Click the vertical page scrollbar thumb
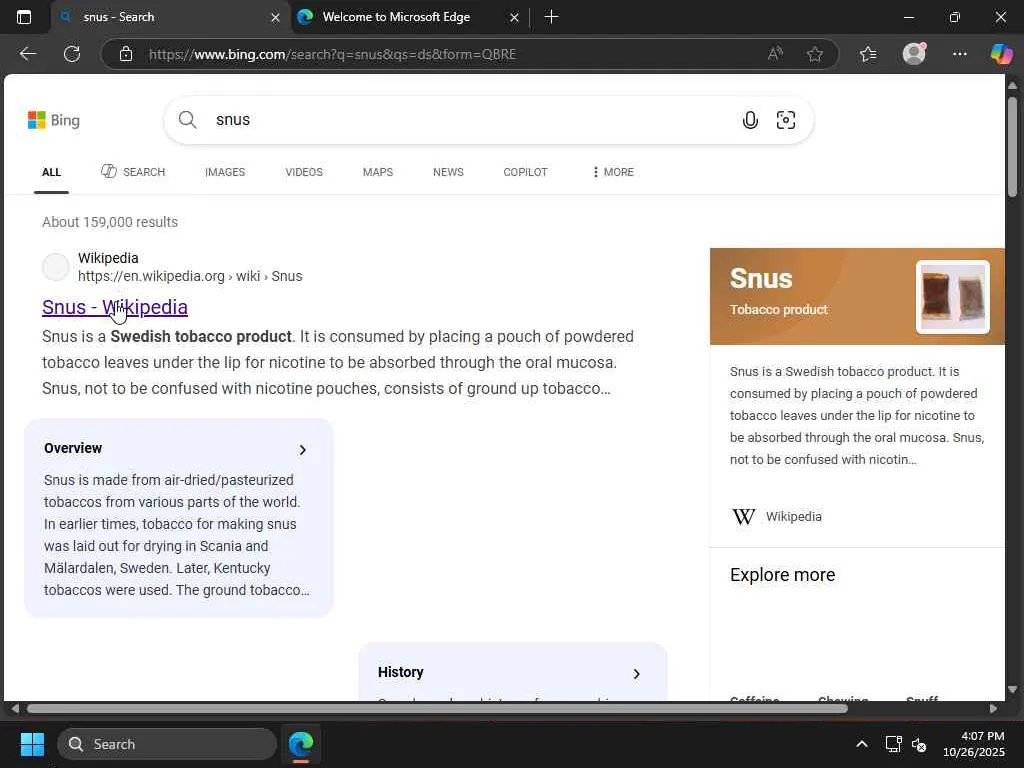 coord(1012,146)
